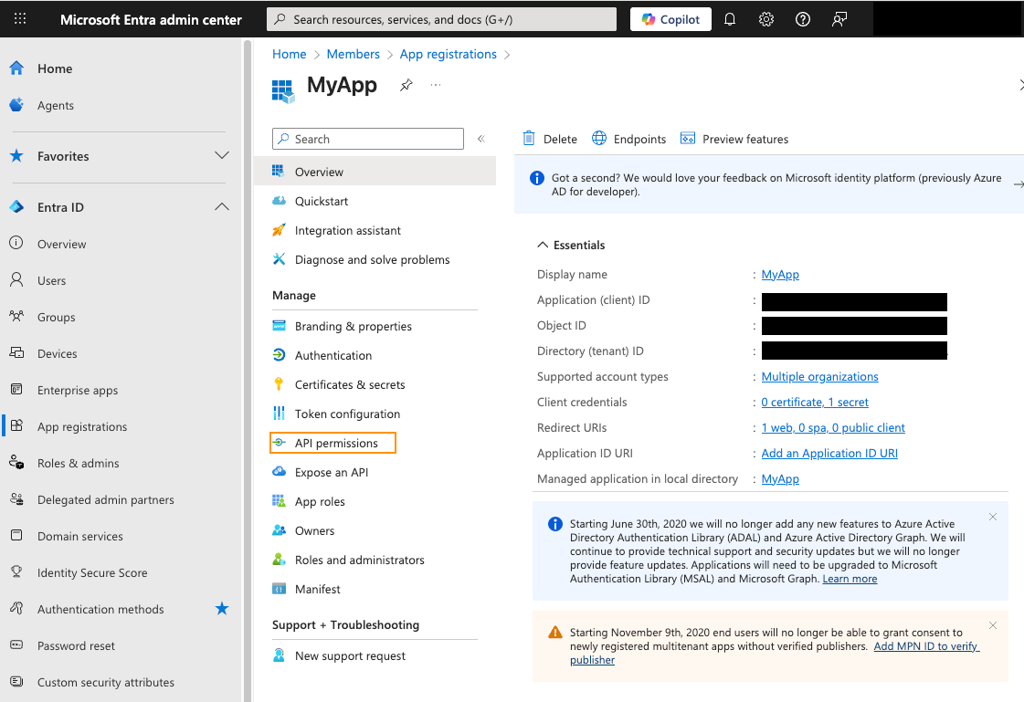Open the 0 certificate, 1 secret link
The width and height of the screenshot is (1024, 702).
tap(814, 402)
